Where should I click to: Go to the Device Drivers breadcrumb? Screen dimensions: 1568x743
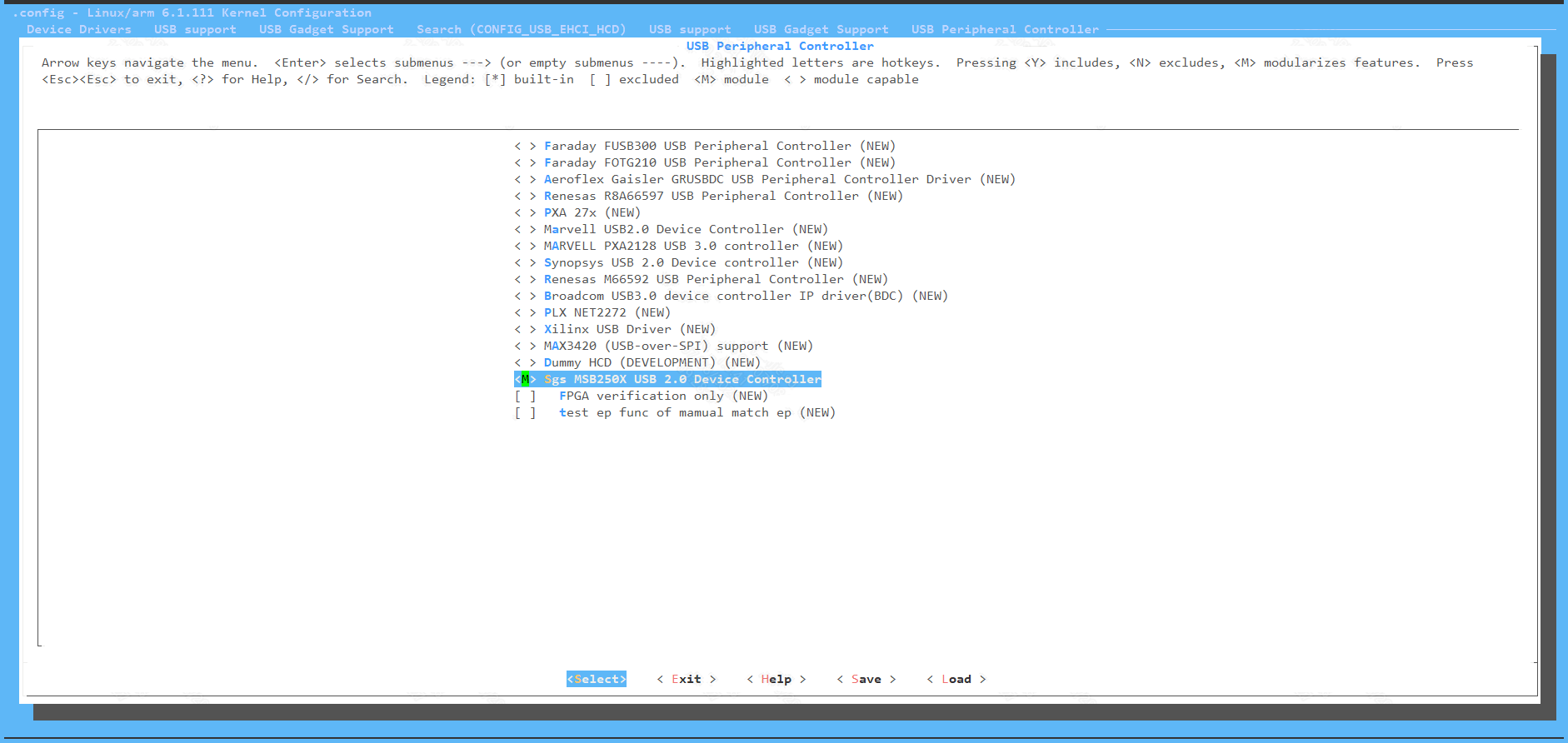pos(79,30)
